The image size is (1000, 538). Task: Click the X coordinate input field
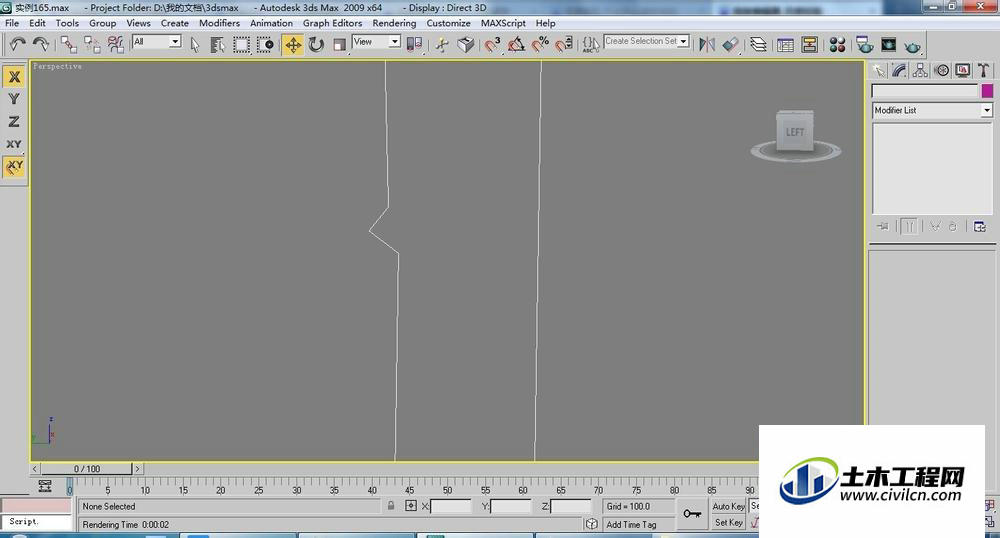450,506
